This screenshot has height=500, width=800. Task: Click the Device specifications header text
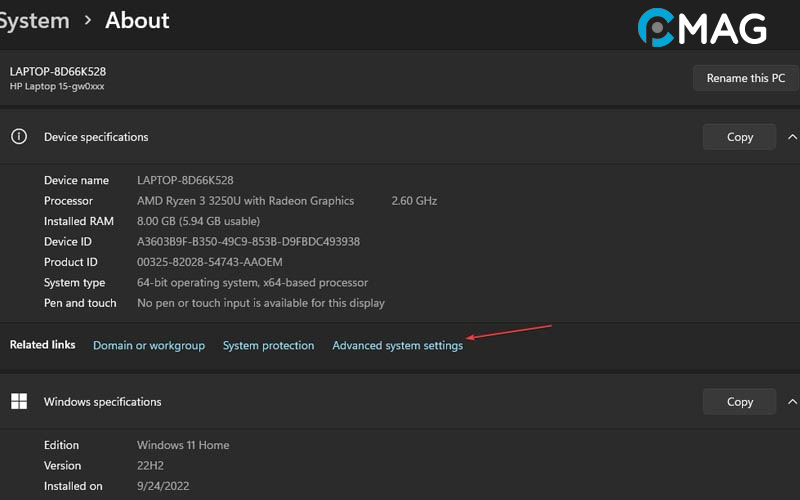coord(96,137)
